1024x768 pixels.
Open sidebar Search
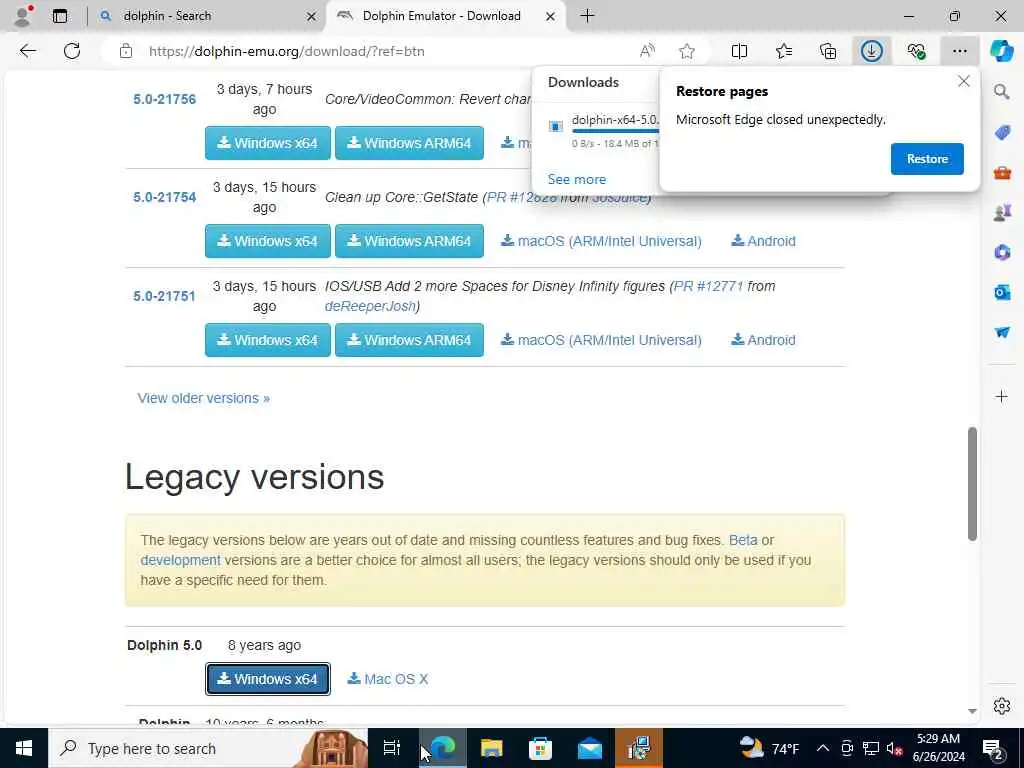pyautogui.click(x=1002, y=91)
